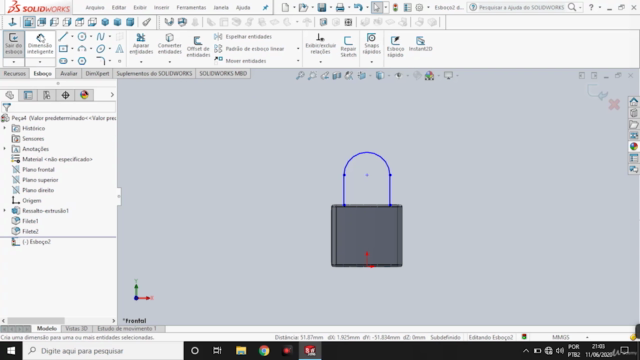Switch to the DimXpert tab
Viewport: 640px width, 360px height.
point(97,73)
